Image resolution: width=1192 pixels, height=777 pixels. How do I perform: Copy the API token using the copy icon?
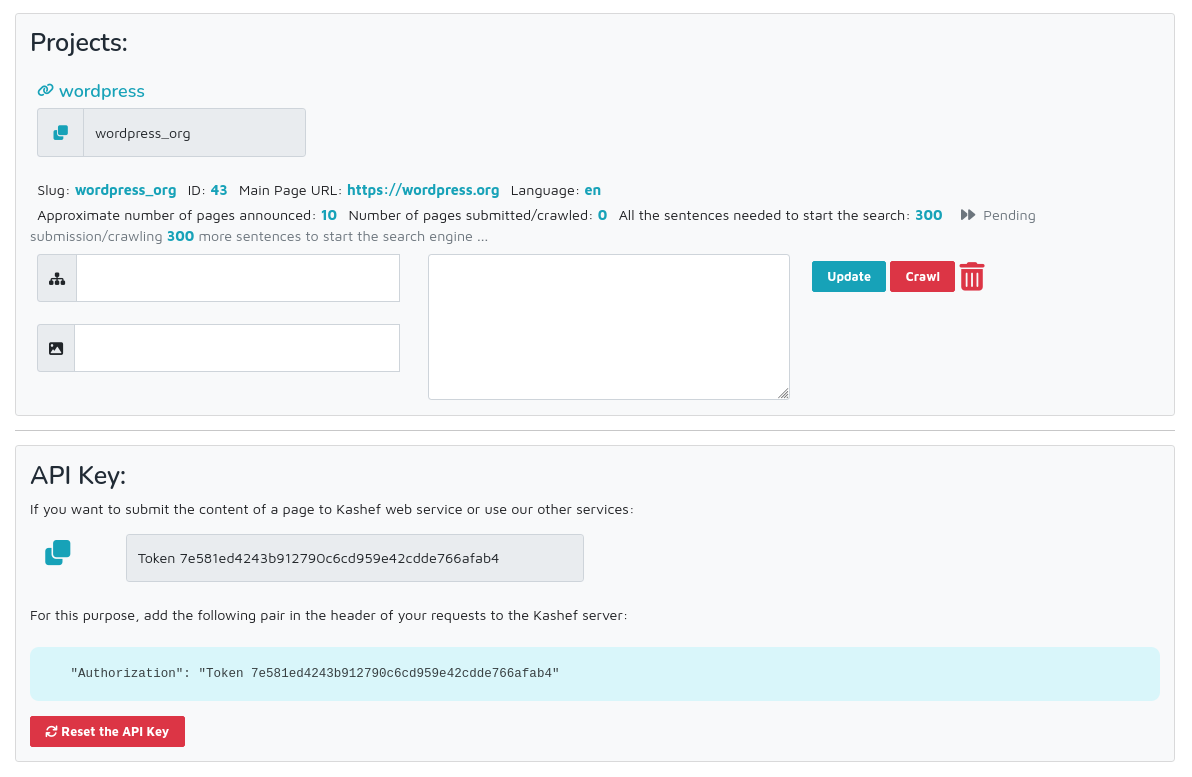(x=58, y=553)
